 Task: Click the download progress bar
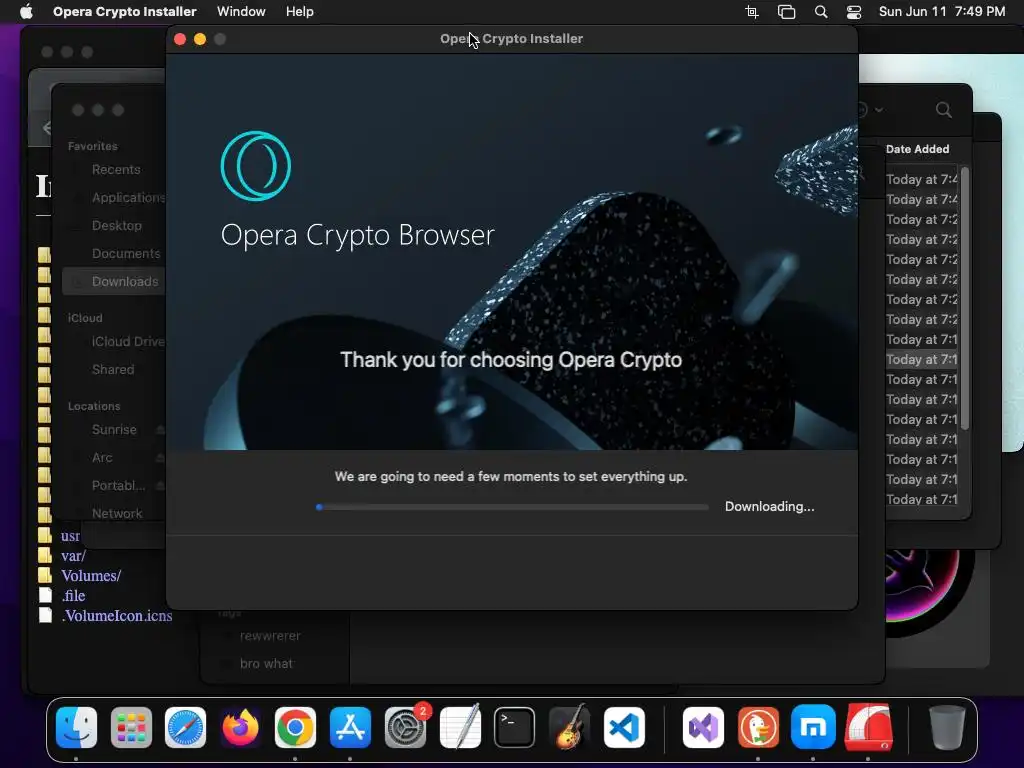click(x=512, y=507)
